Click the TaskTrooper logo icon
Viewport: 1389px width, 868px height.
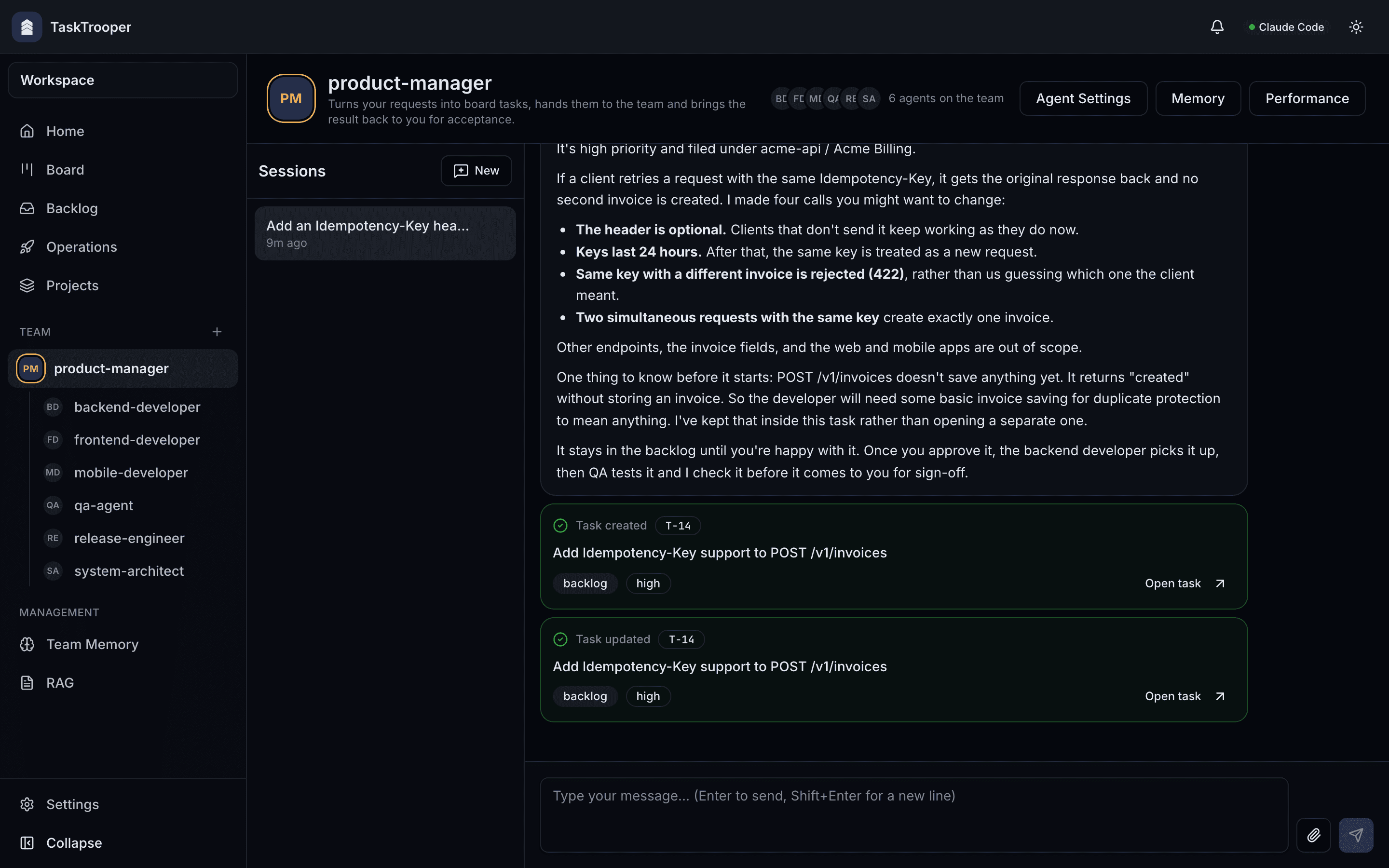(x=27, y=27)
